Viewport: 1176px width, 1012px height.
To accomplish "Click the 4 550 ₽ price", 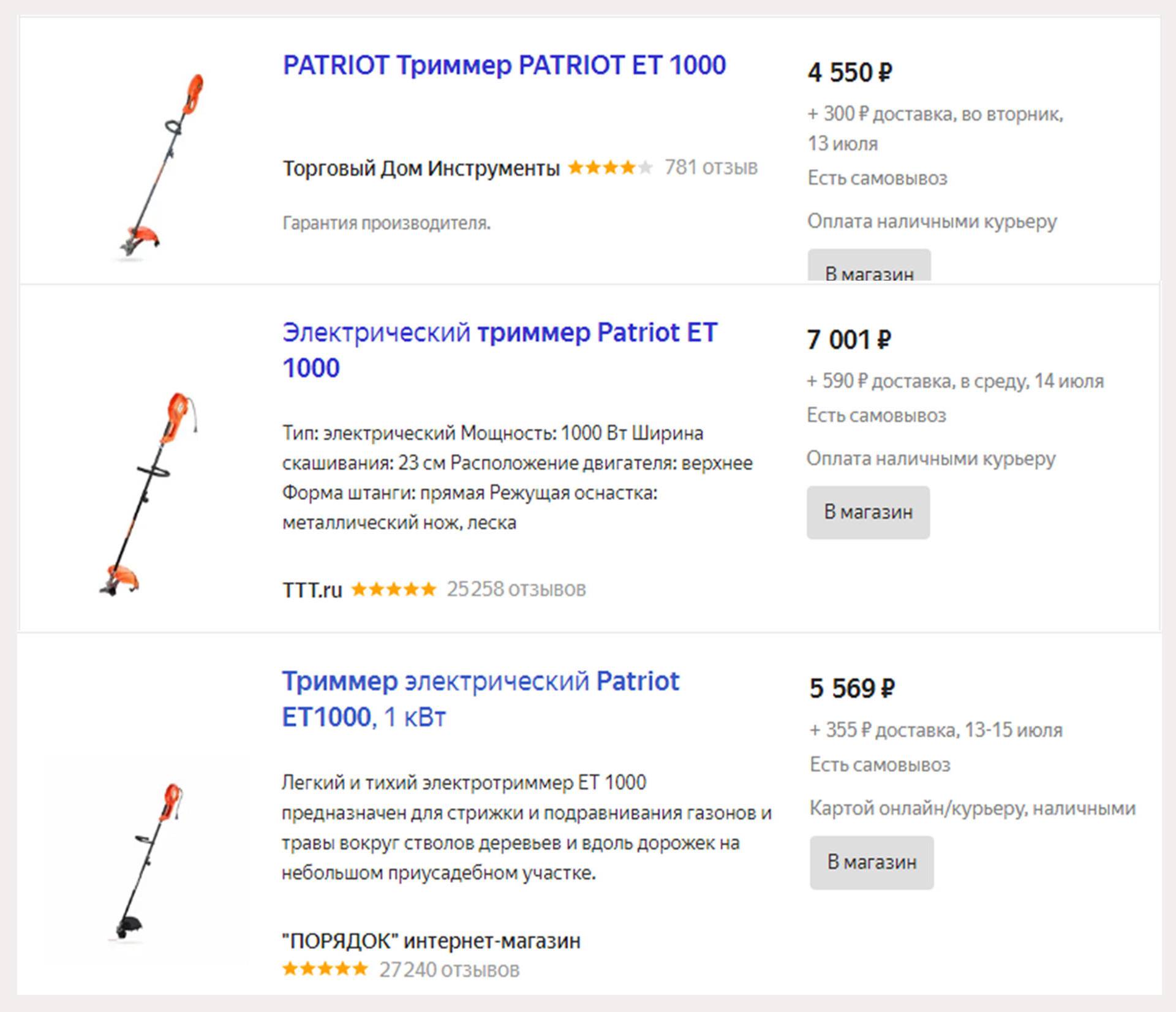I will point(850,73).
